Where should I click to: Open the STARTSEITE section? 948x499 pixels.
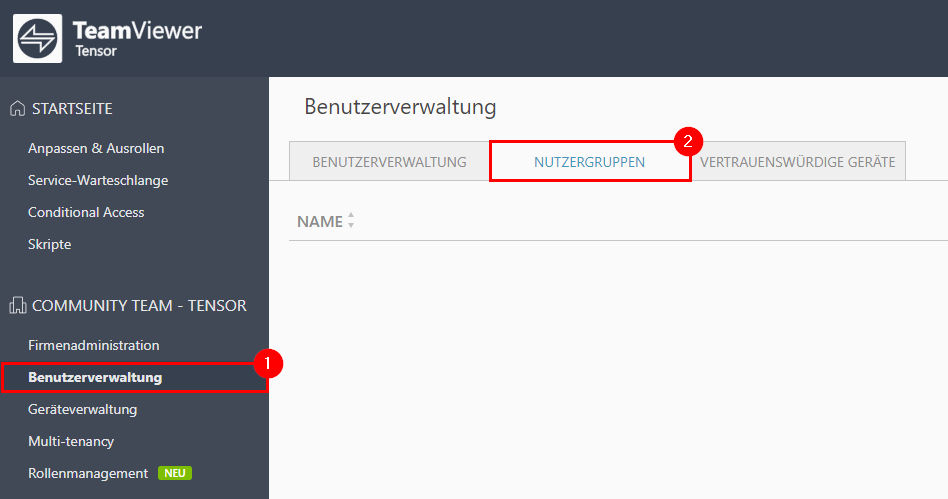(x=72, y=108)
